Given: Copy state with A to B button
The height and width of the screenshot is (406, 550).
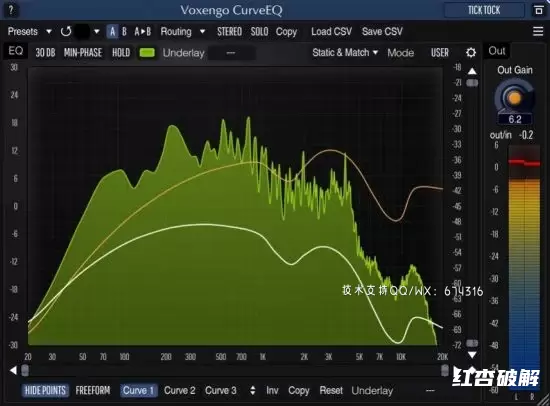Looking at the screenshot, I should coord(142,32).
